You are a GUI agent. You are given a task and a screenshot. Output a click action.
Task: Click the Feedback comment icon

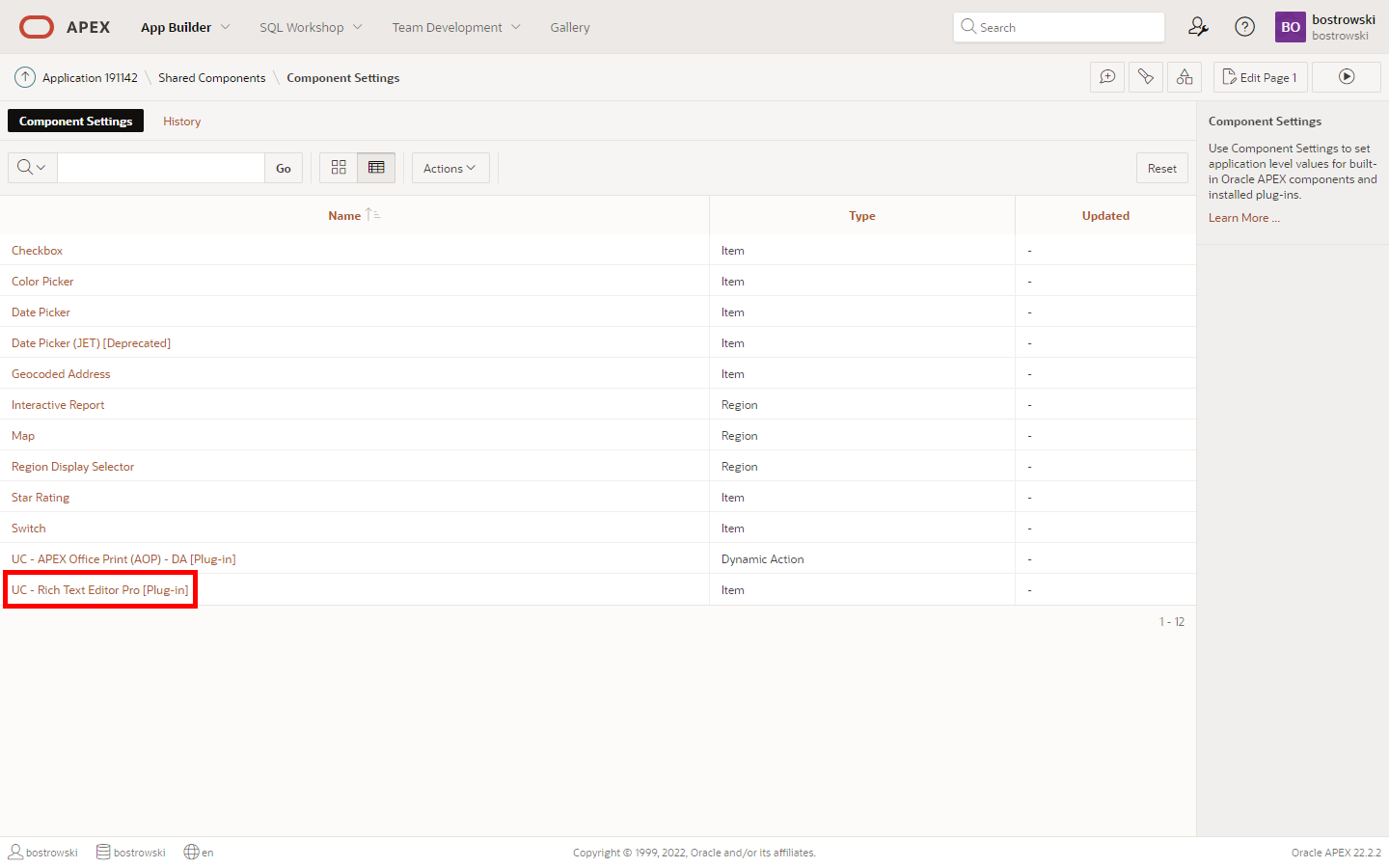coord(1107,77)
